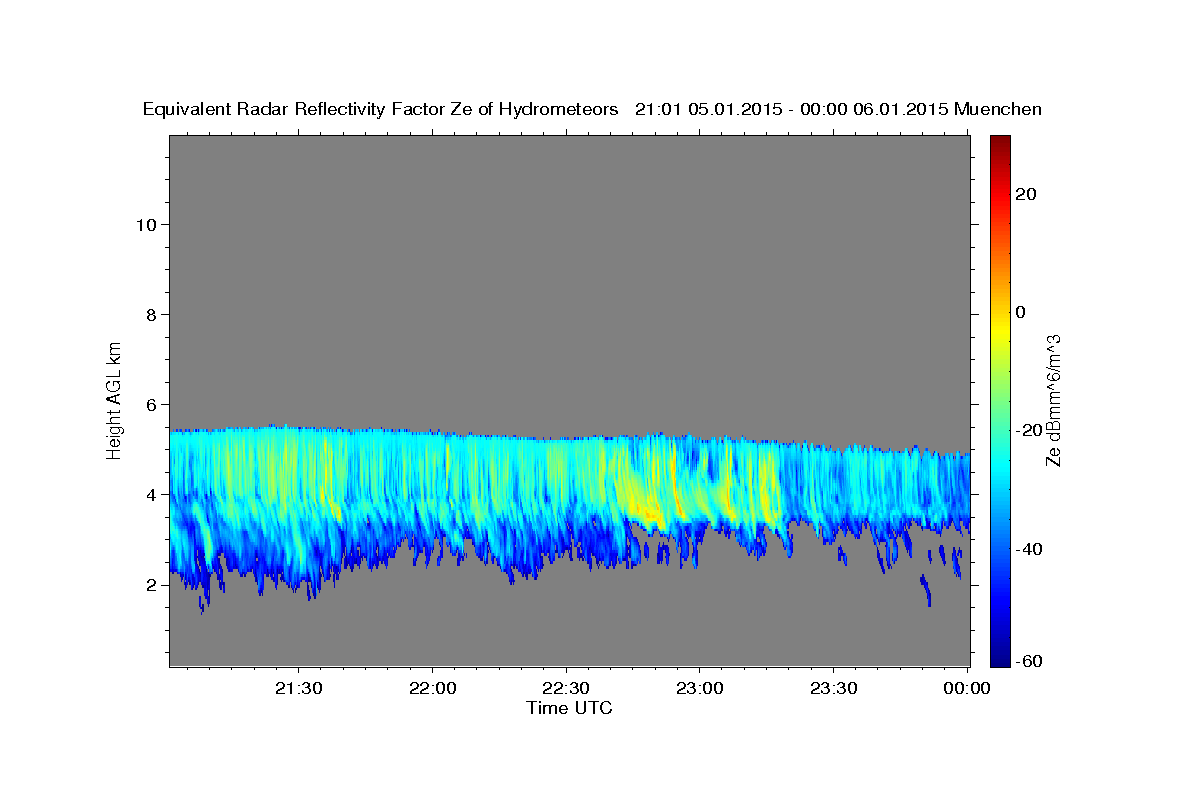
Task: Click the colorbar value -40
Action: pyautogui.click(x=1028, y=548)
